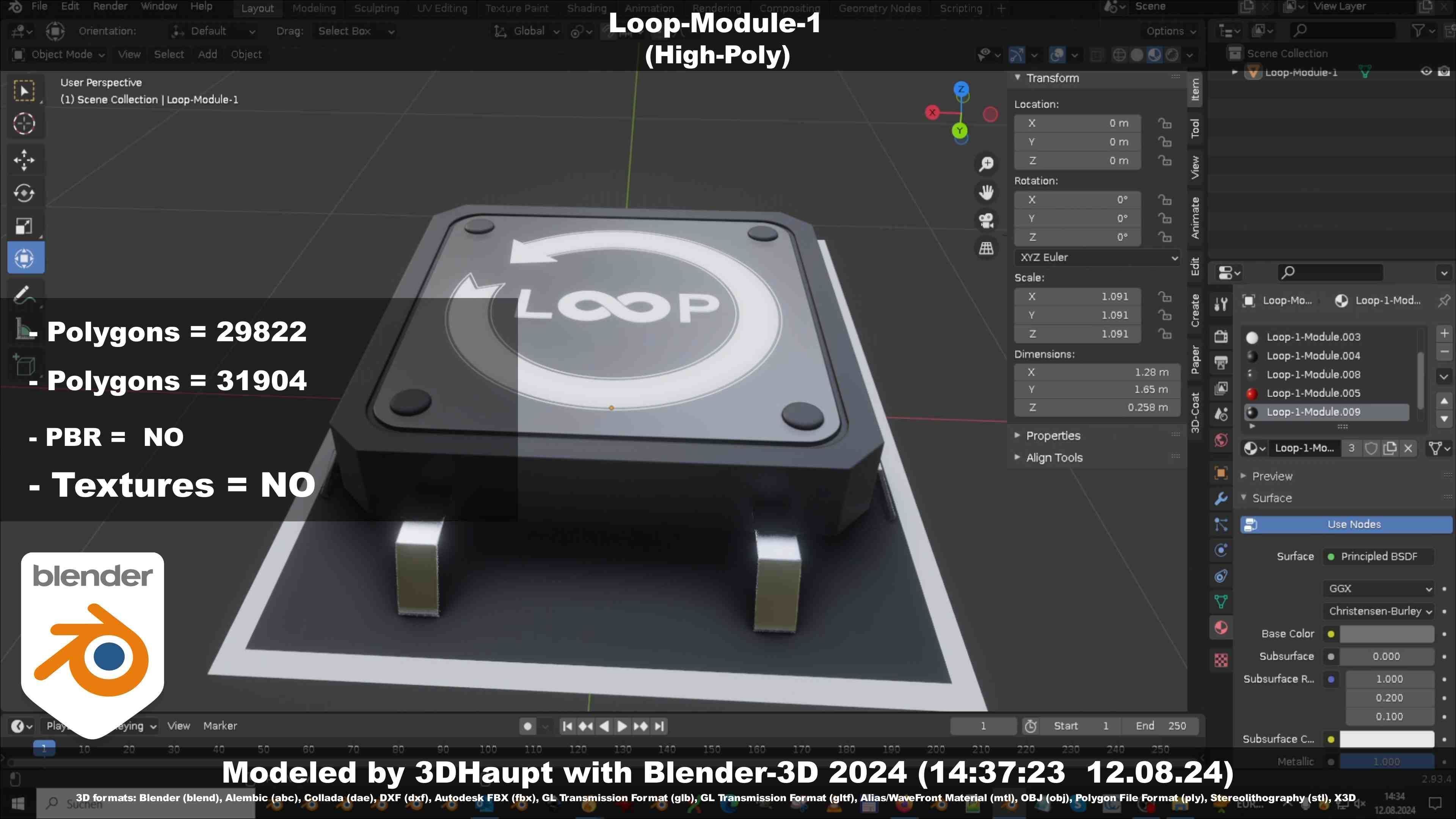Jump to the animation end frame
This screenshot has width=1456, height=819.
click(659, 726)
